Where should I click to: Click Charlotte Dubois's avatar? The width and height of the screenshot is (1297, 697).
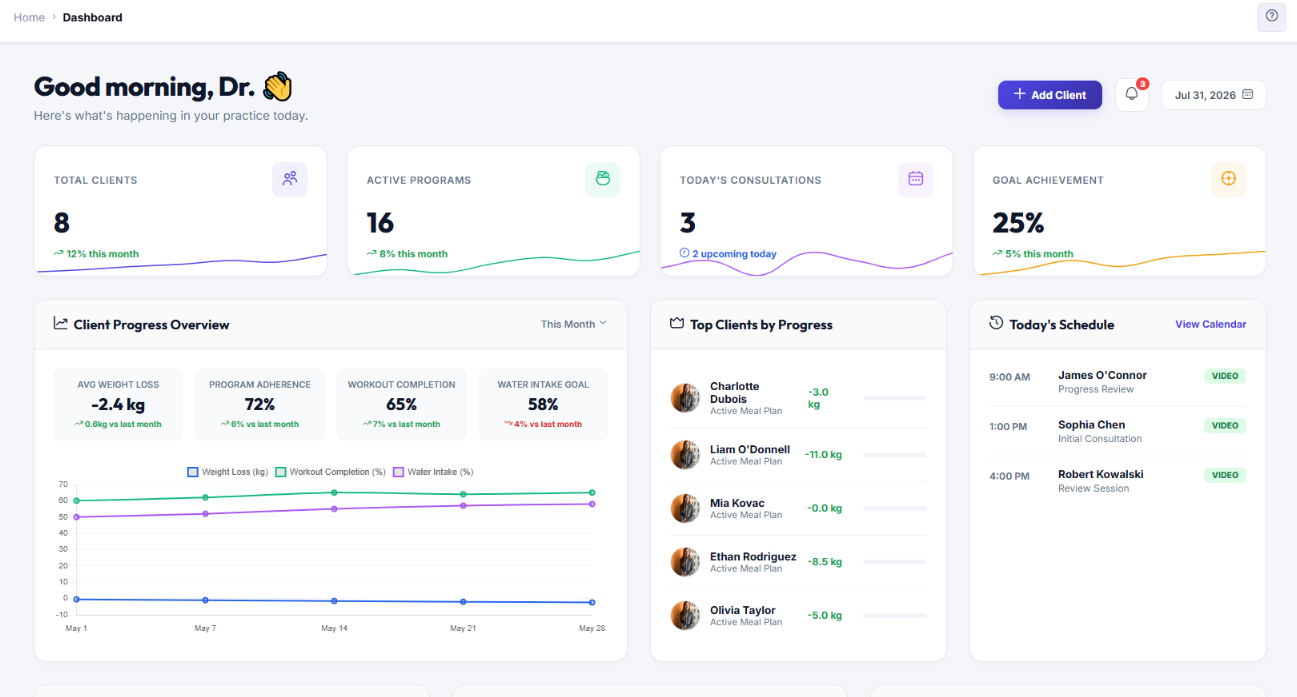pos(685,398)
